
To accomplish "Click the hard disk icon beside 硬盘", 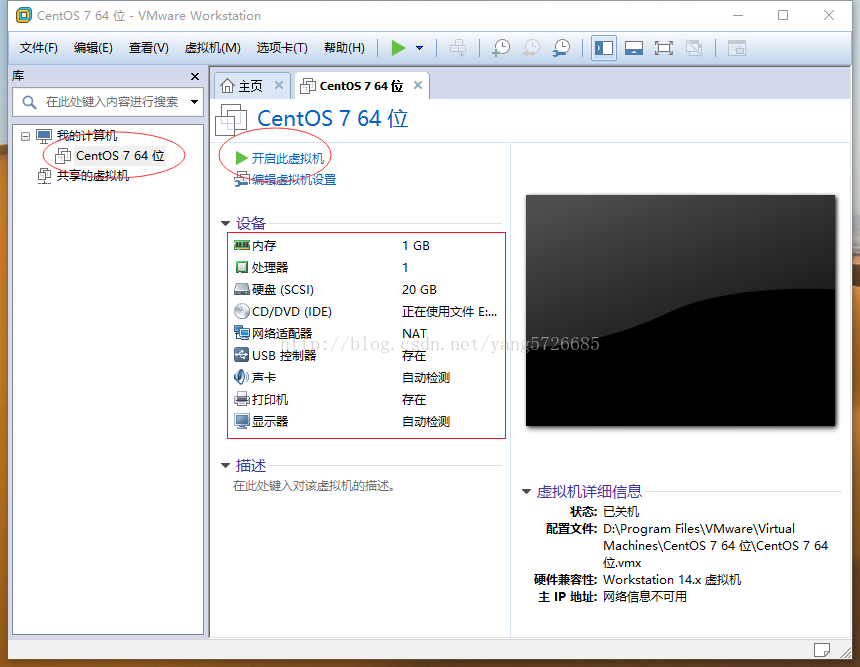I will click(x=242, y=289).
